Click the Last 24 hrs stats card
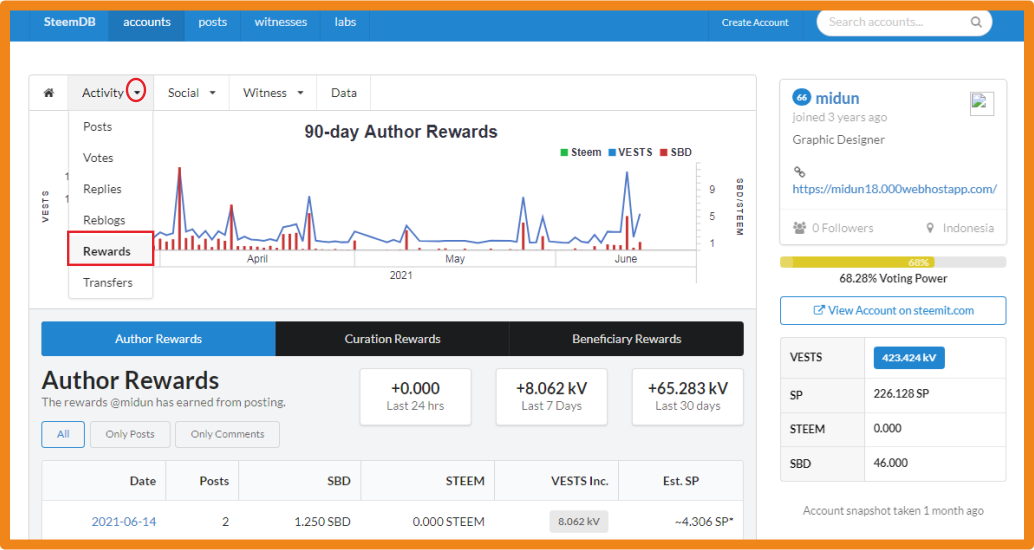Screen dimensions: 1034x550 pyautogui.click(x=415, y=397)
